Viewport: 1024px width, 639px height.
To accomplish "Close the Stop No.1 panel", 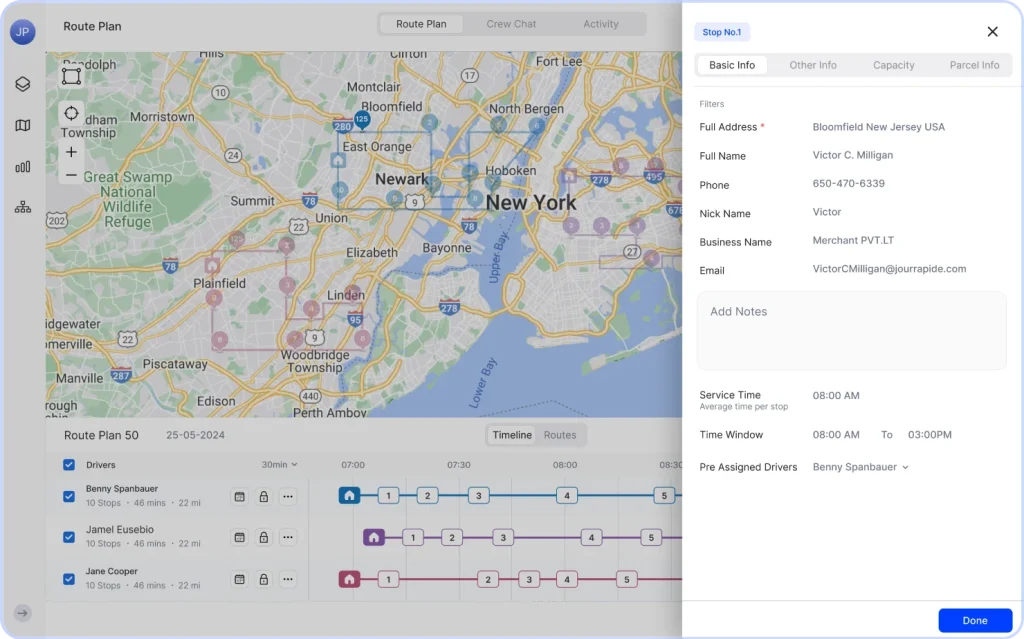I will click(993, 31).
